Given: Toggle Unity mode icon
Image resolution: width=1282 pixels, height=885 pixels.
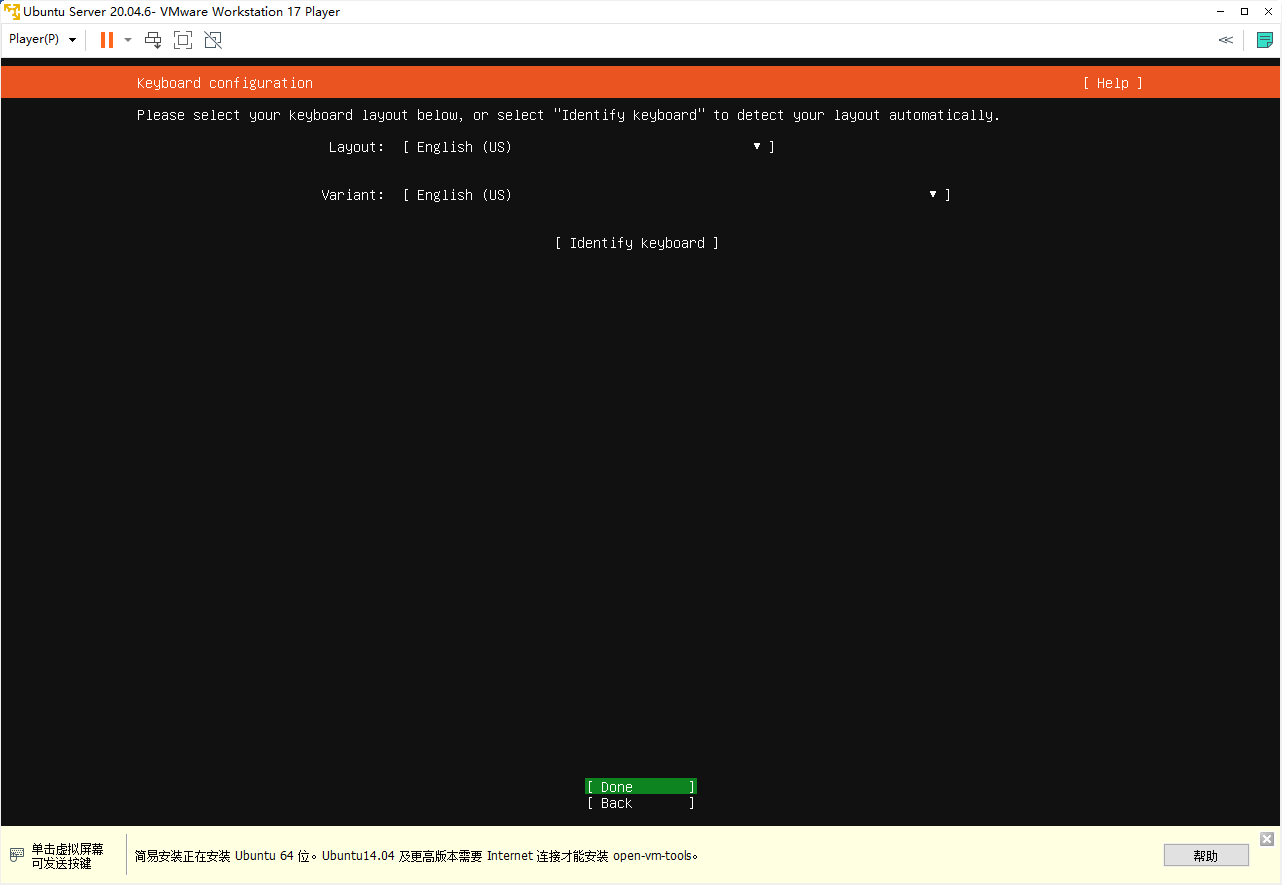Looking at the screenshot, I should point(213,40).
